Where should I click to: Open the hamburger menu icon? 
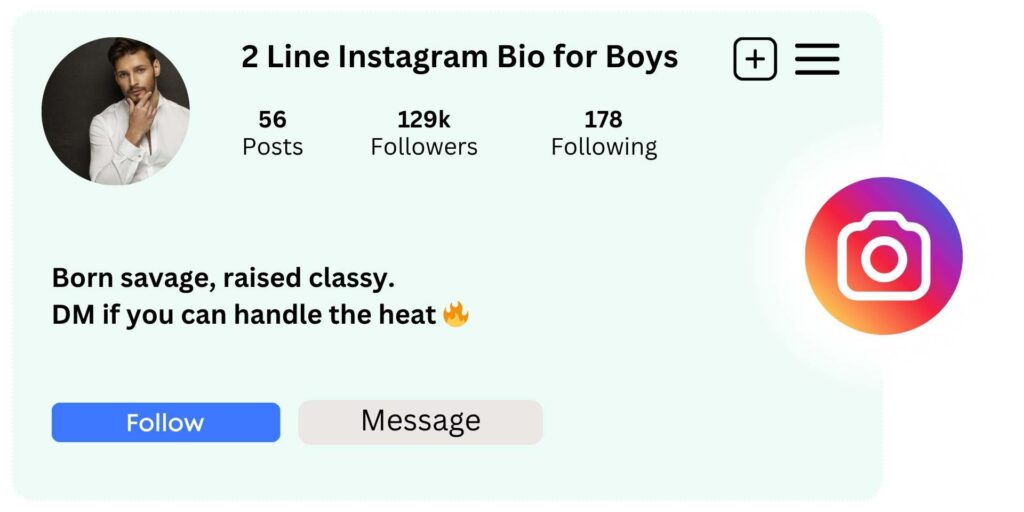tap(817, 60)
